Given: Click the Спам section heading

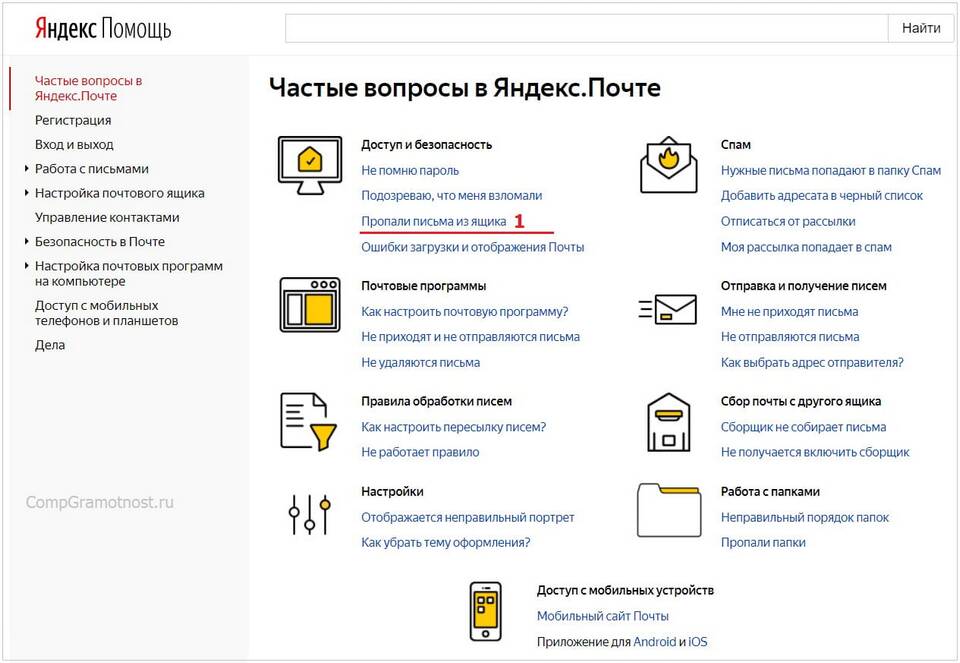Looking at the screenshot, I should click(735, 144).
